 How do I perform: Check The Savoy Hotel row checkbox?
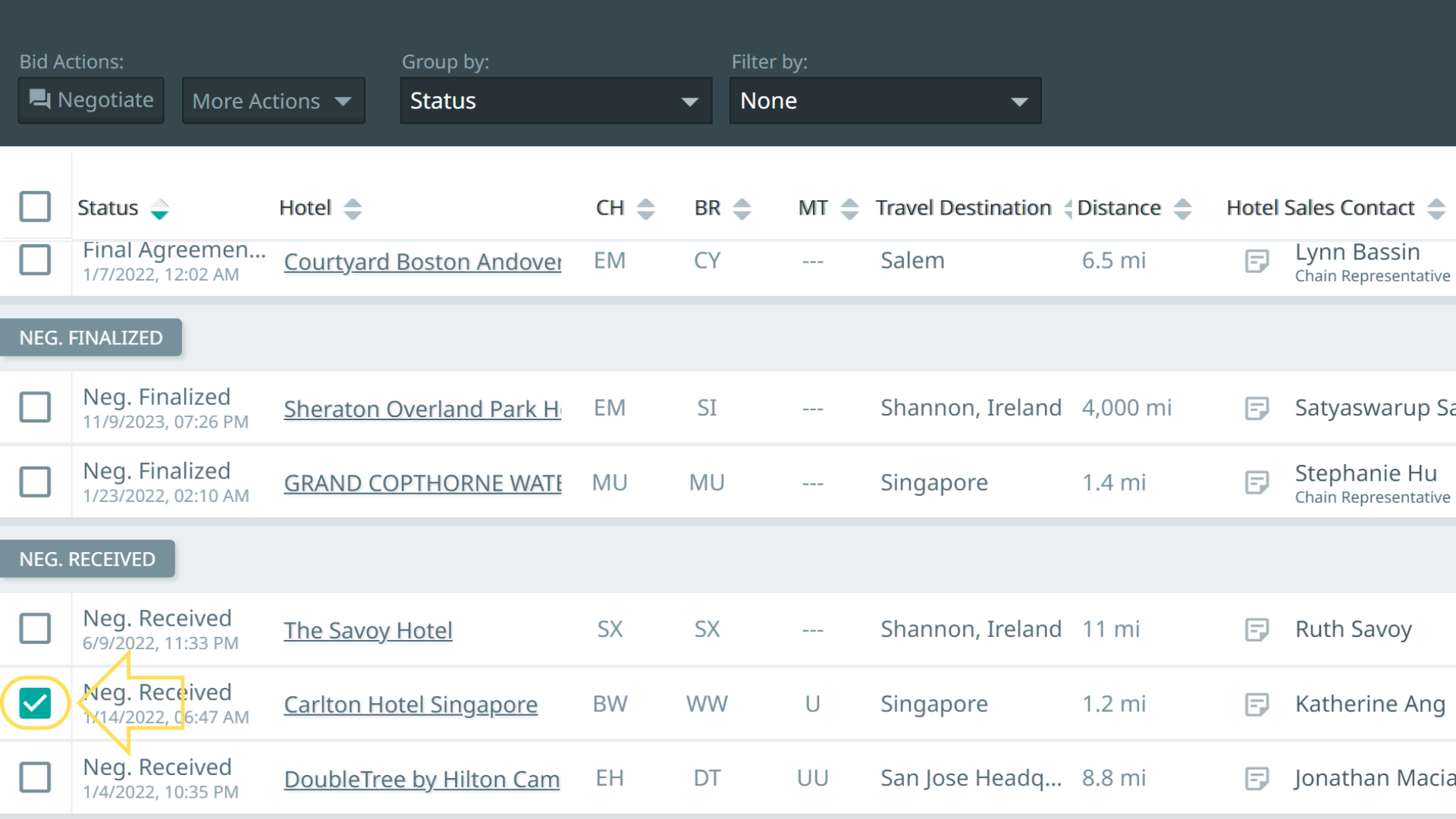pos(35,629)
